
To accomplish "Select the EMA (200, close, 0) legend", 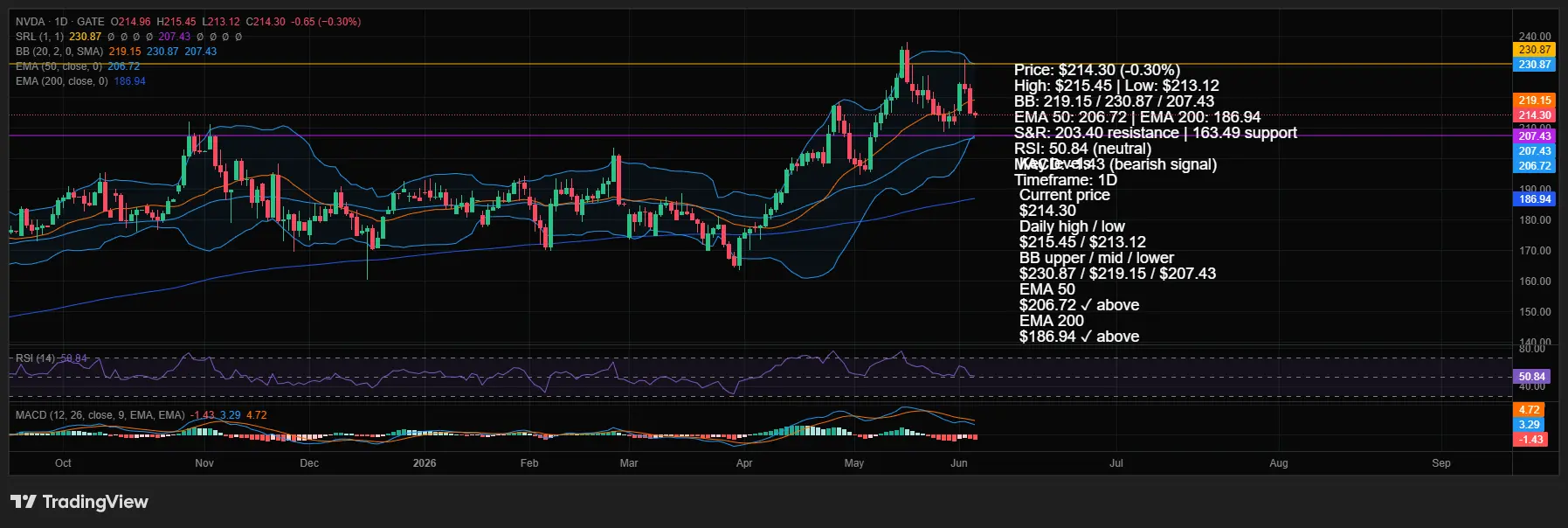I will click(62, 81).
